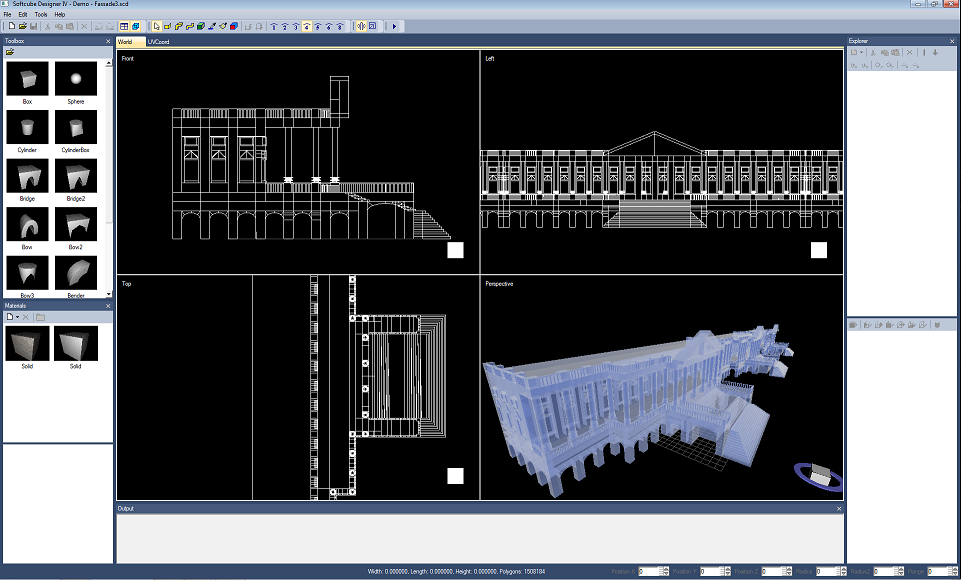Switch to the UVCoord tab
This screenshot has height=580, width=961.
point(158,42)
